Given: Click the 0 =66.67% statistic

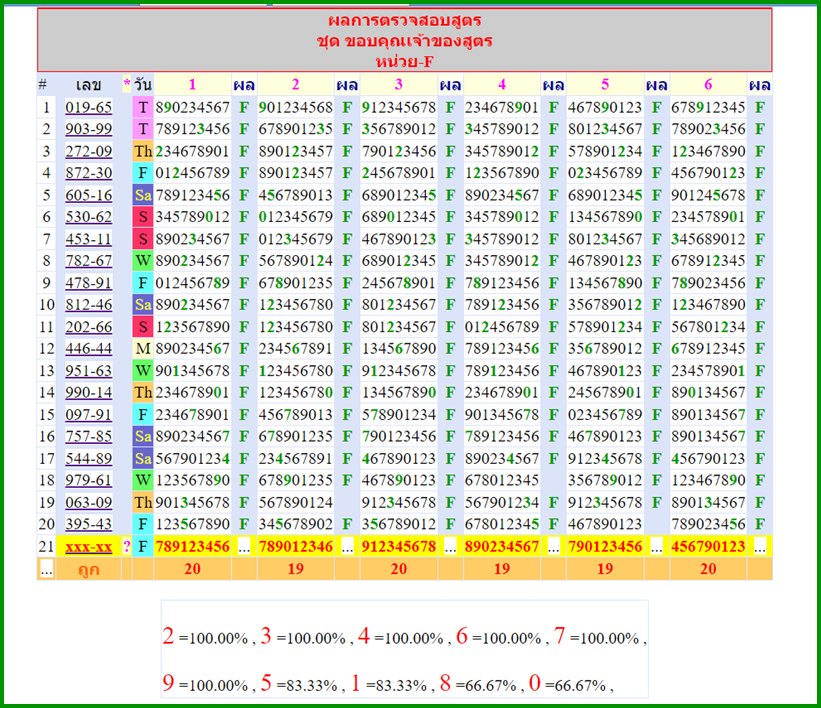Looking at the screenshot, I should pyautogui.click(x=568, y=684).
